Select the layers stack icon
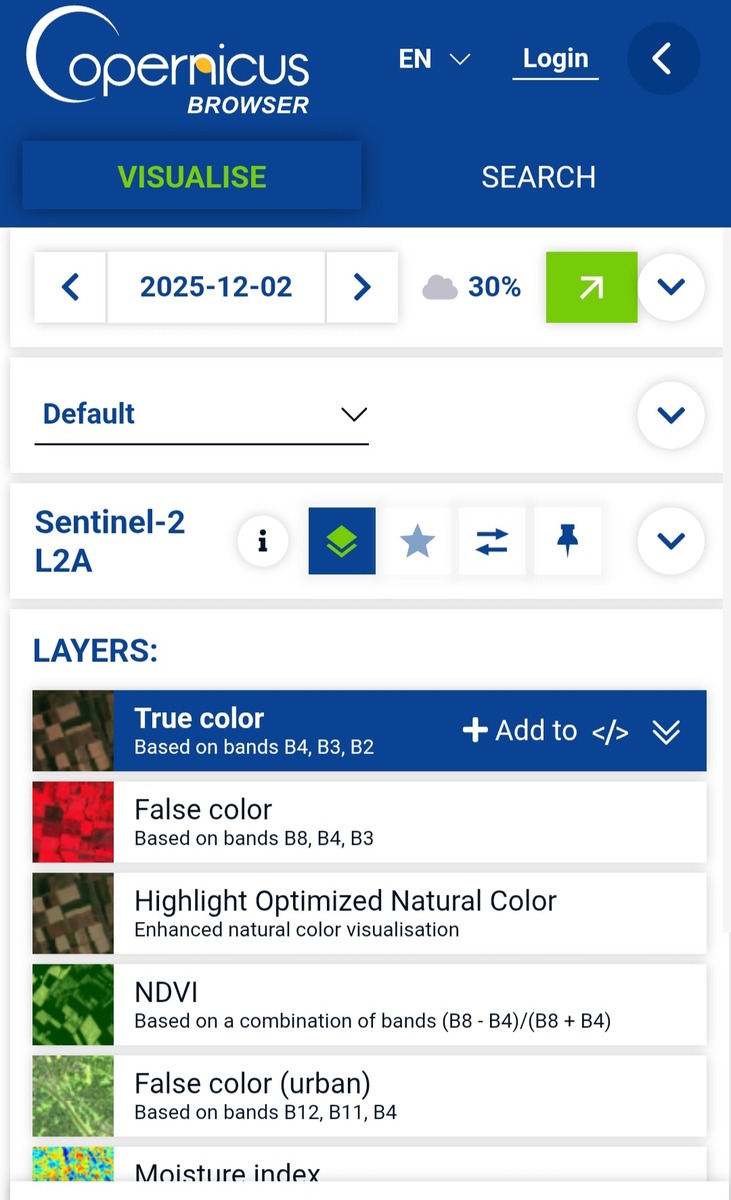This screenshot has width=731, height=1200. [342, 541]
